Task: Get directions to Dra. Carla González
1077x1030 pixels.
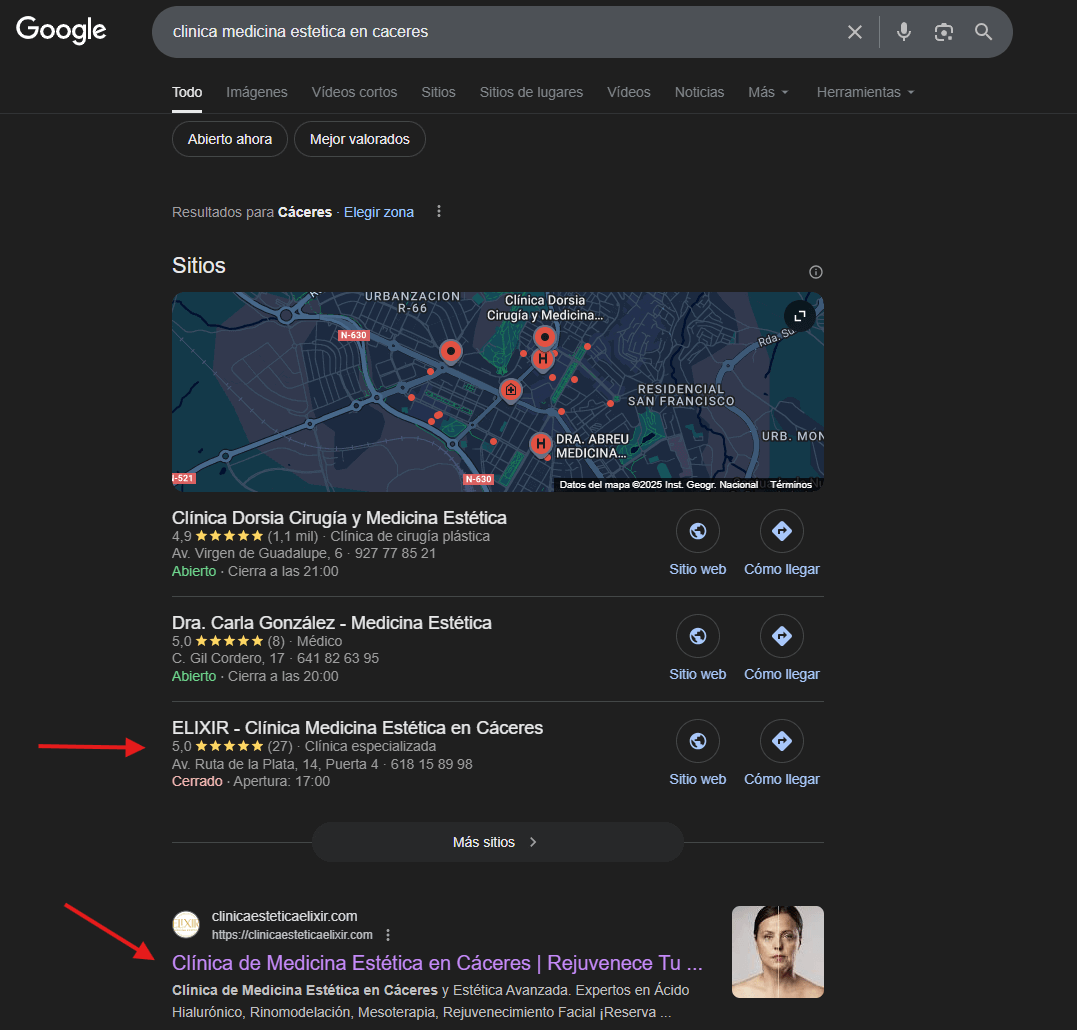Action: [x=781, y=636]
